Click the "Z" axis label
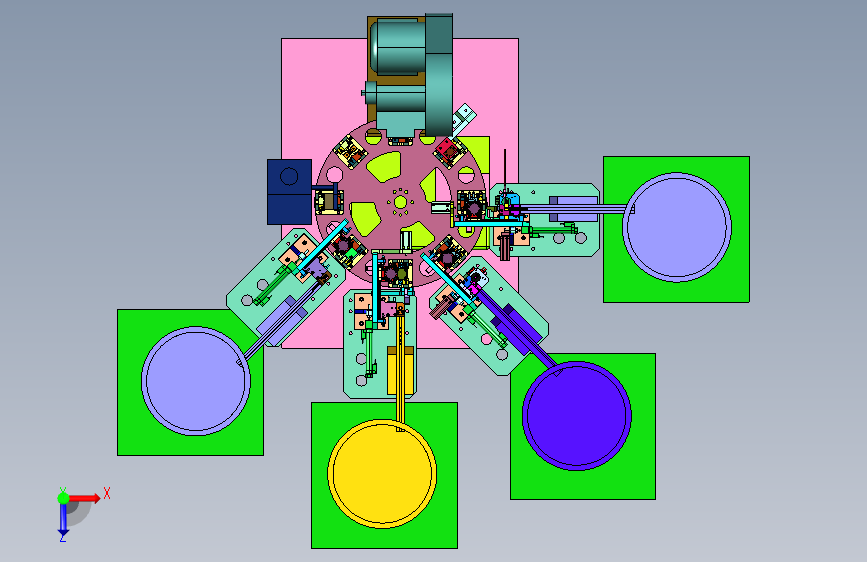 click(x=63, y=538)
